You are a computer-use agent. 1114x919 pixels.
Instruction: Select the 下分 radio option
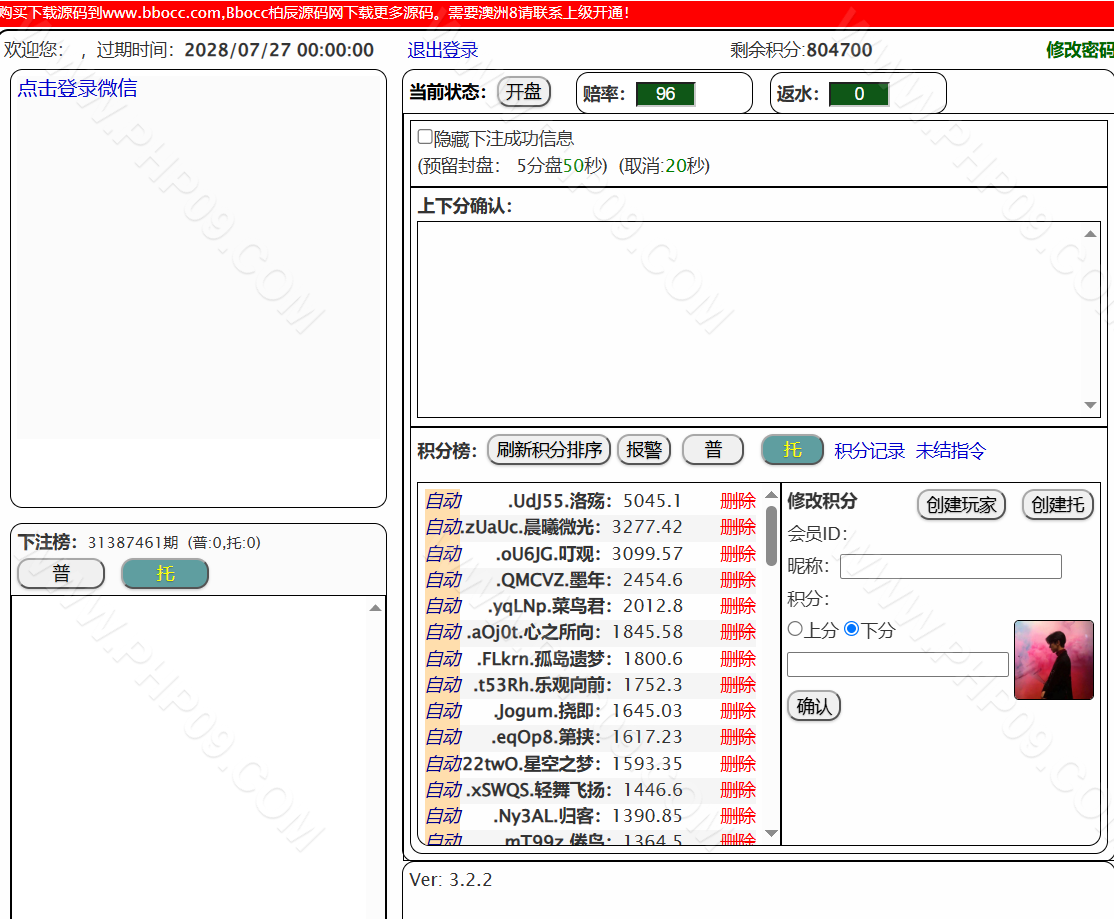(x=851, y=629)
